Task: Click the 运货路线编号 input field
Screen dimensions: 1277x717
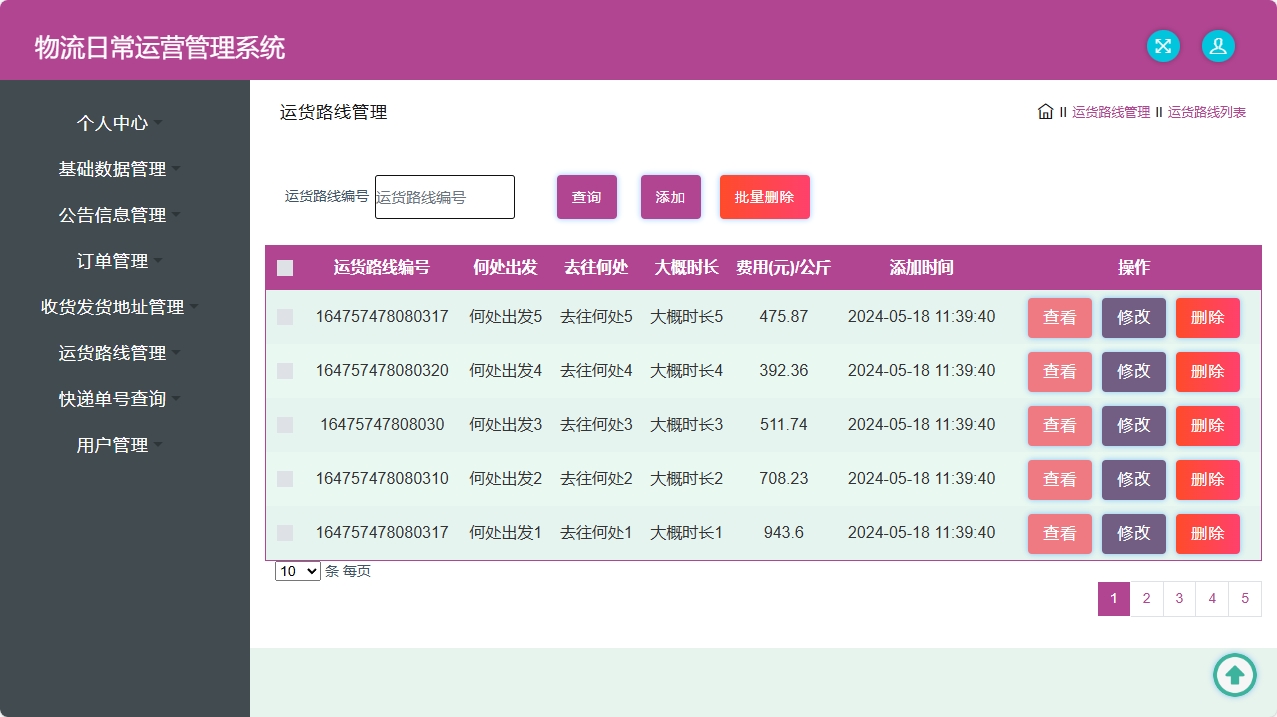Action: coord(444,197)
